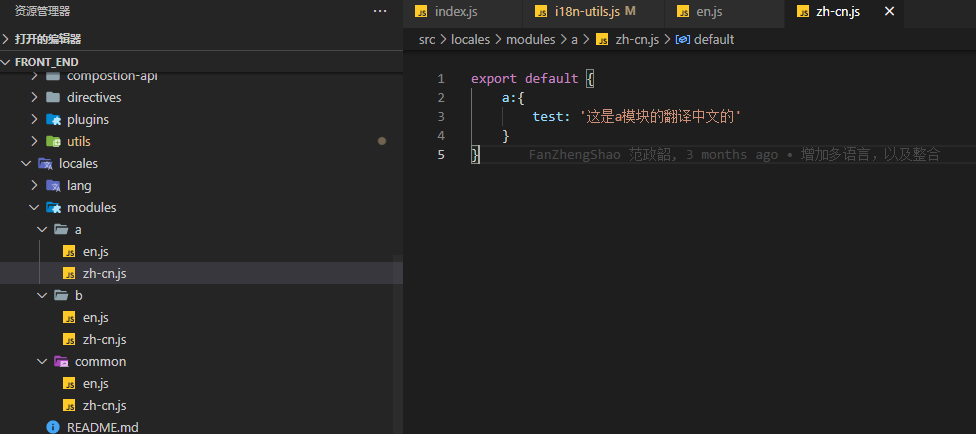Click the locales breadcrumb segment
The image size is (976, 434).
(x=470, y=39)
